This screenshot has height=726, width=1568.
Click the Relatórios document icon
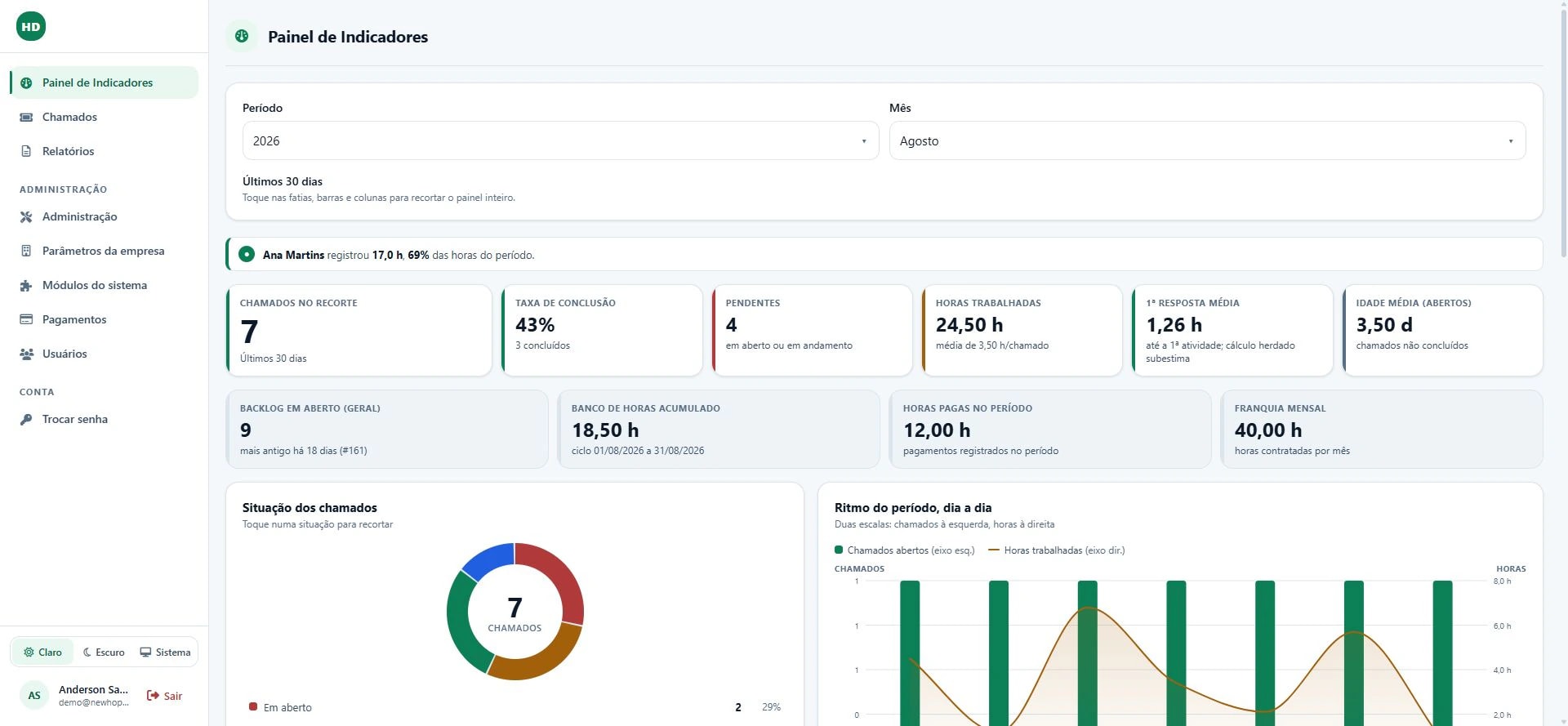coord(26,151)
